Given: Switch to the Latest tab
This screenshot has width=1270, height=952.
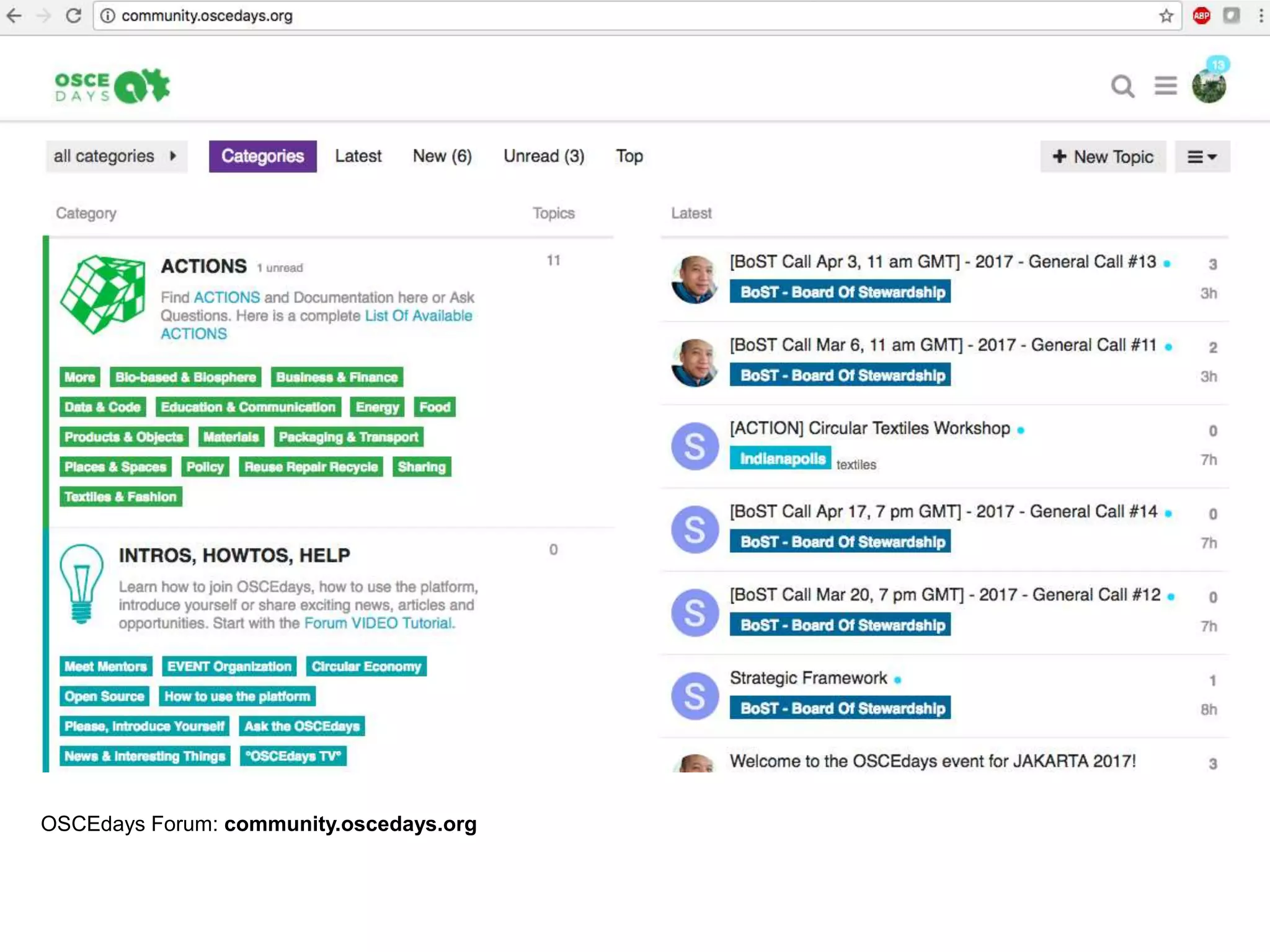Looking at the screenshot, I should 358,156.
